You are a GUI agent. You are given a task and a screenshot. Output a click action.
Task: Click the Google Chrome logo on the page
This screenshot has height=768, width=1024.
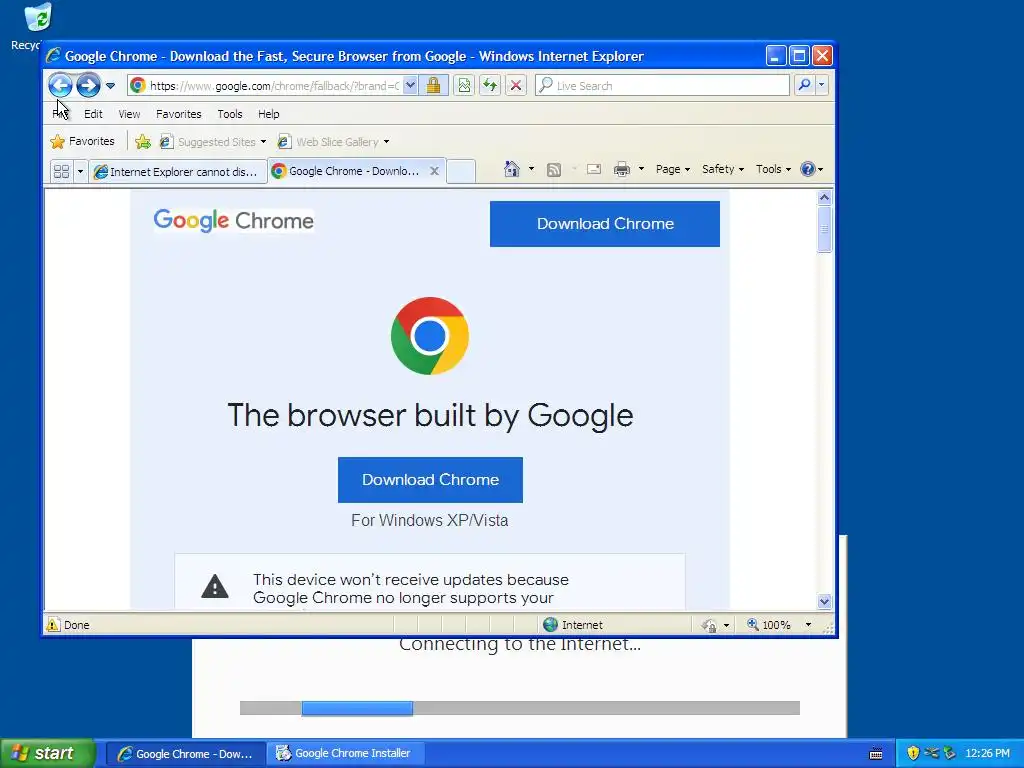(x=234, y=221)
